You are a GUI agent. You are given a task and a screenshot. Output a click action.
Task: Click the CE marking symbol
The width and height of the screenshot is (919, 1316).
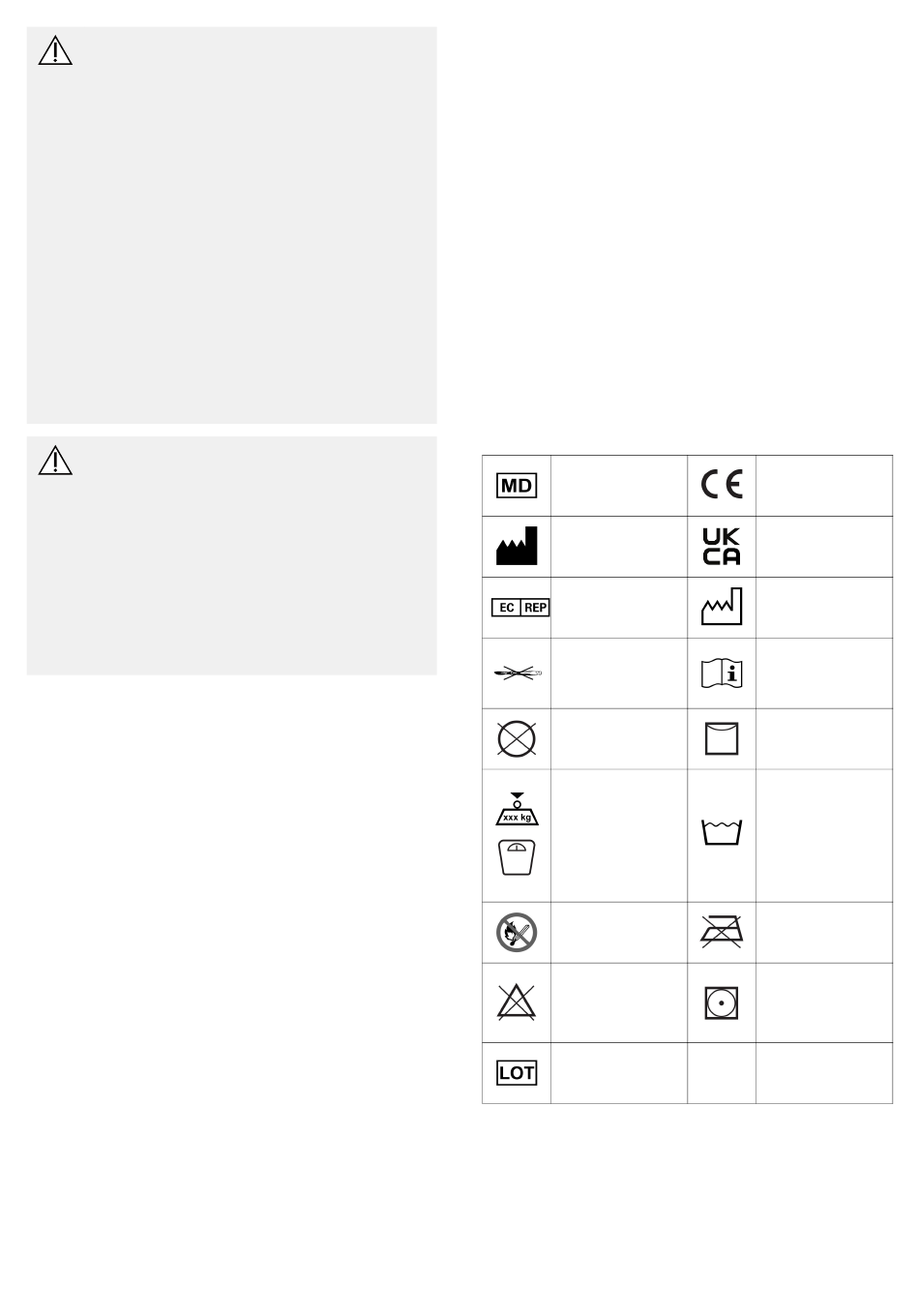722,485
